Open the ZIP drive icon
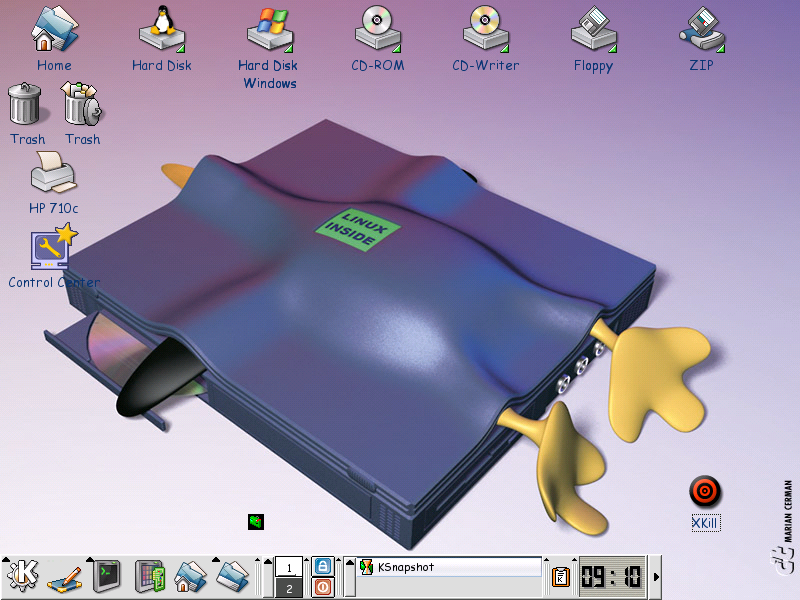The height and width of the screenshot is (600, 800). [702, 30]
